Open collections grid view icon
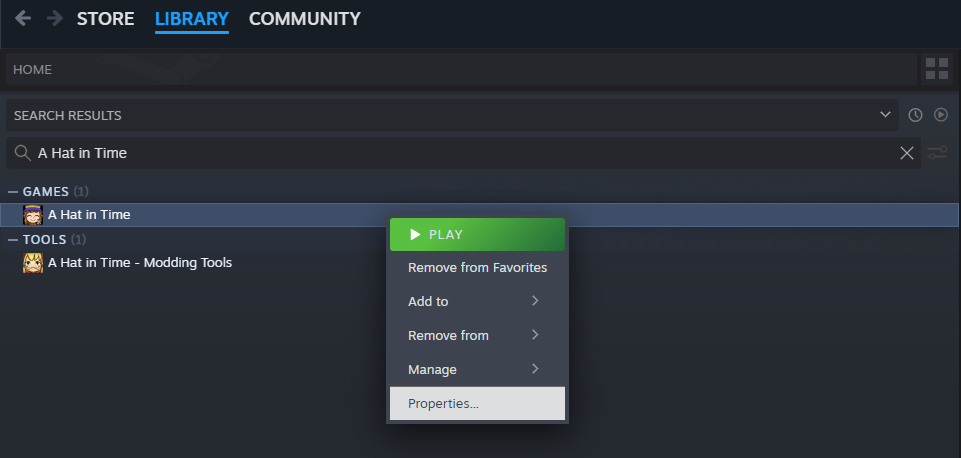 click(936, 69)
